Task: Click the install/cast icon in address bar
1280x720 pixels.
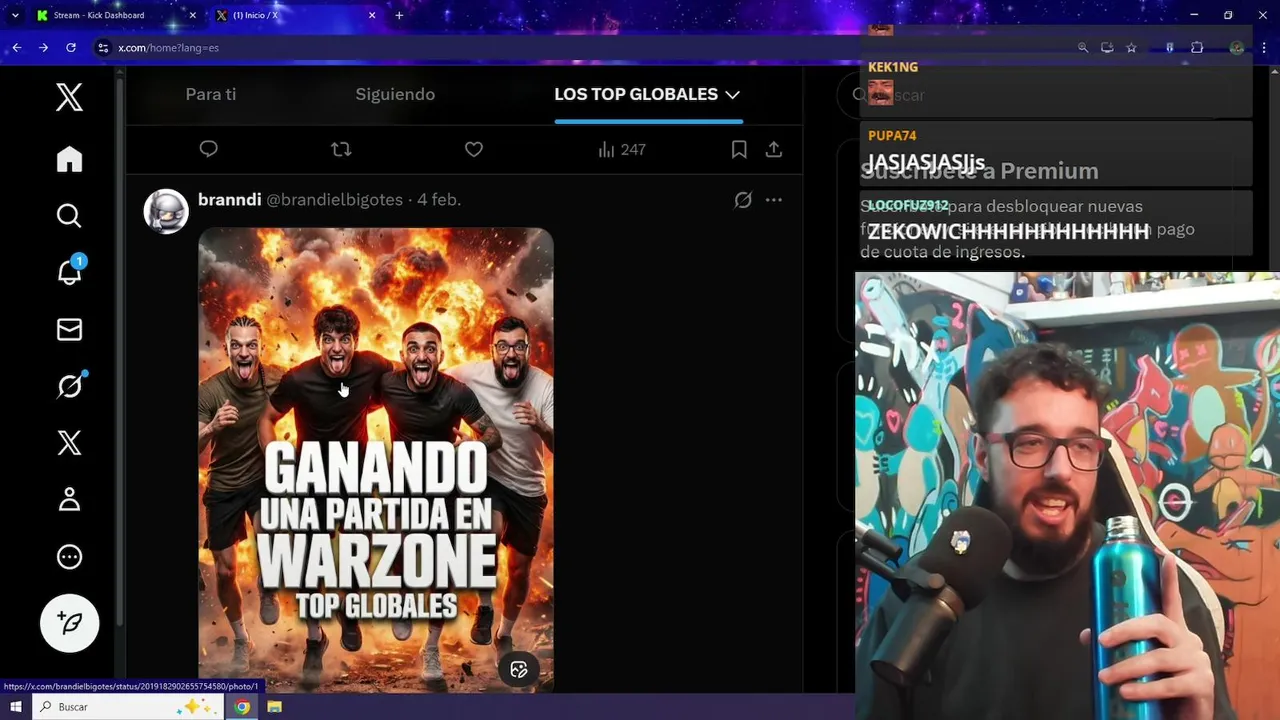Action: [1107, 47]
